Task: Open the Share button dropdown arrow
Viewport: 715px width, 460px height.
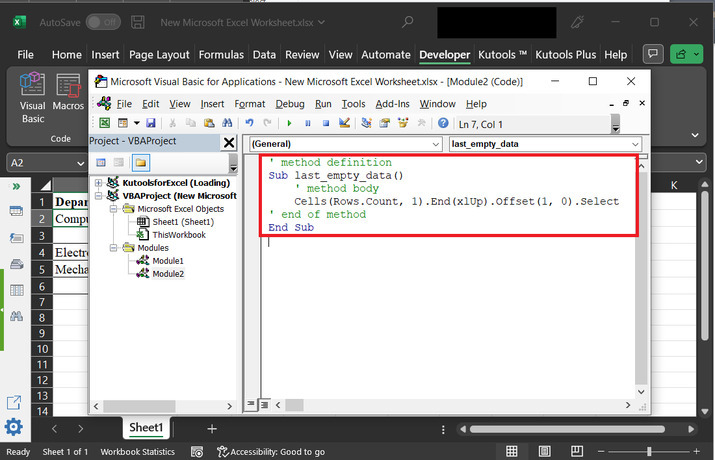Action: 696,54
